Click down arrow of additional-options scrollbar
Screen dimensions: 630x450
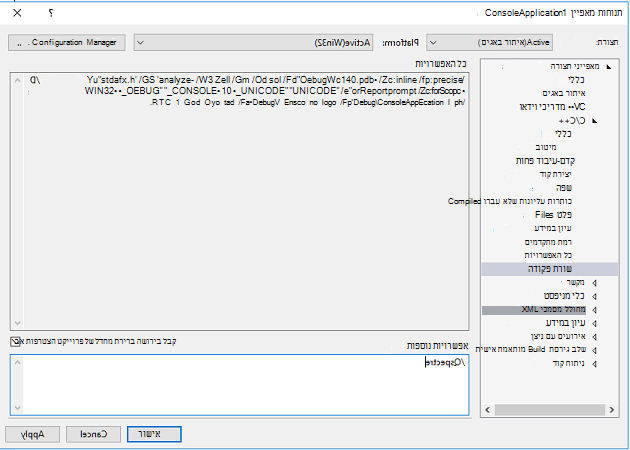coord(17,408)
